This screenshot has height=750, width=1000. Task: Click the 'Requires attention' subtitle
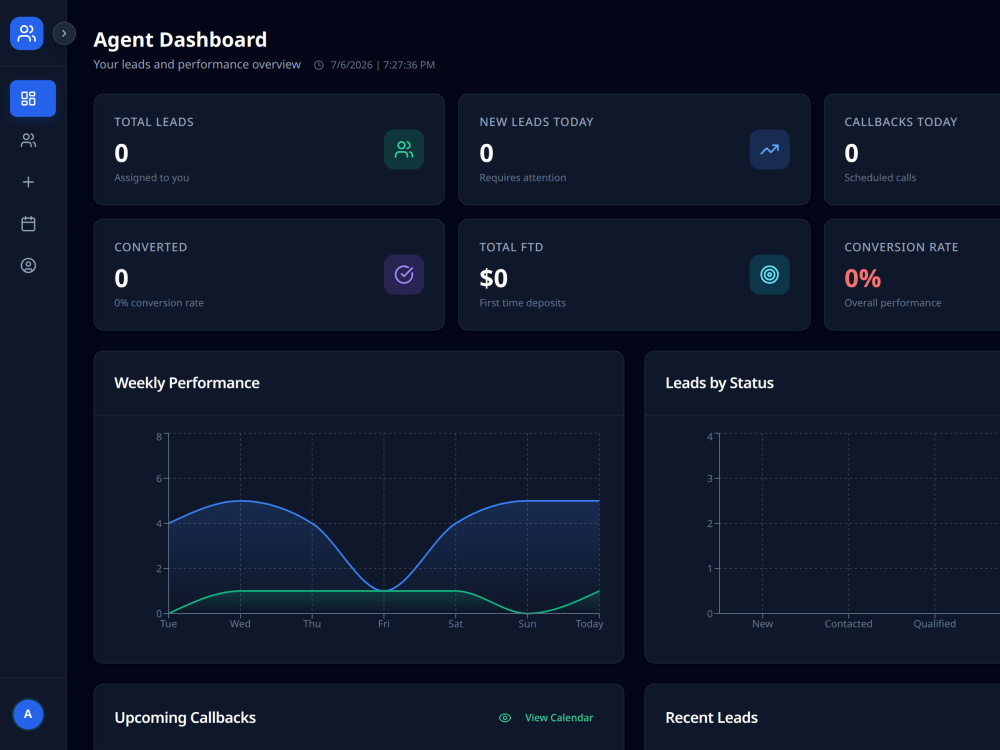point(522,178)
